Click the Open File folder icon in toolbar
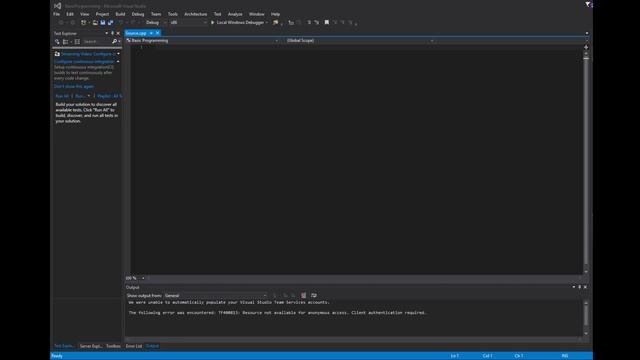Viewport: 640px width, 360px height. [95, 22]
